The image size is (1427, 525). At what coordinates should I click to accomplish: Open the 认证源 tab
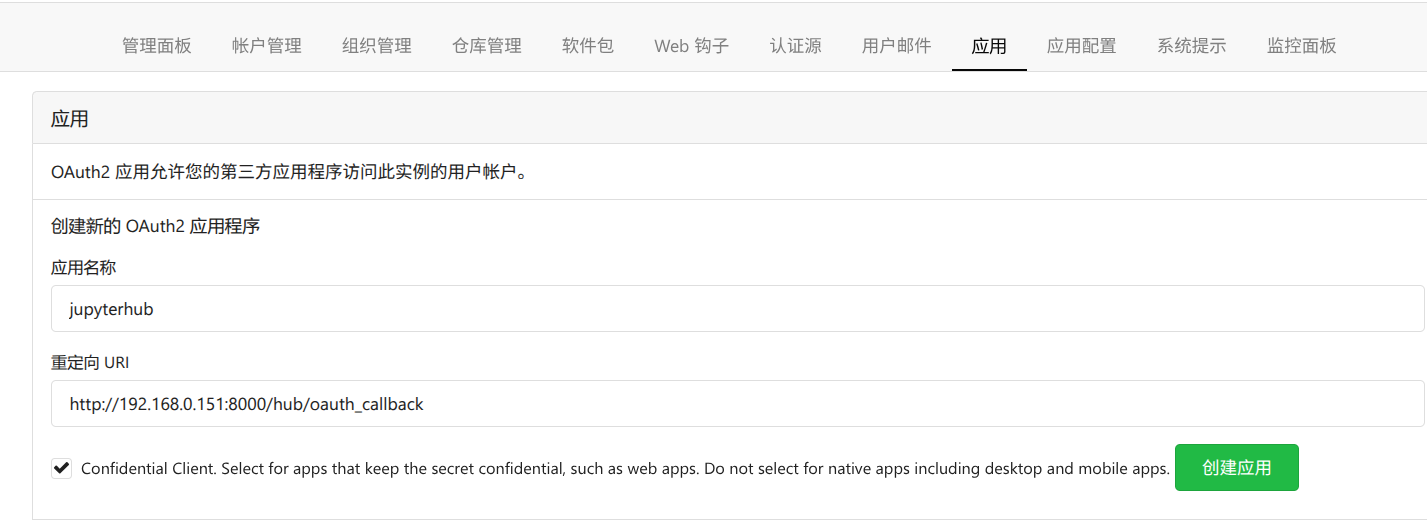click(795, 46)
